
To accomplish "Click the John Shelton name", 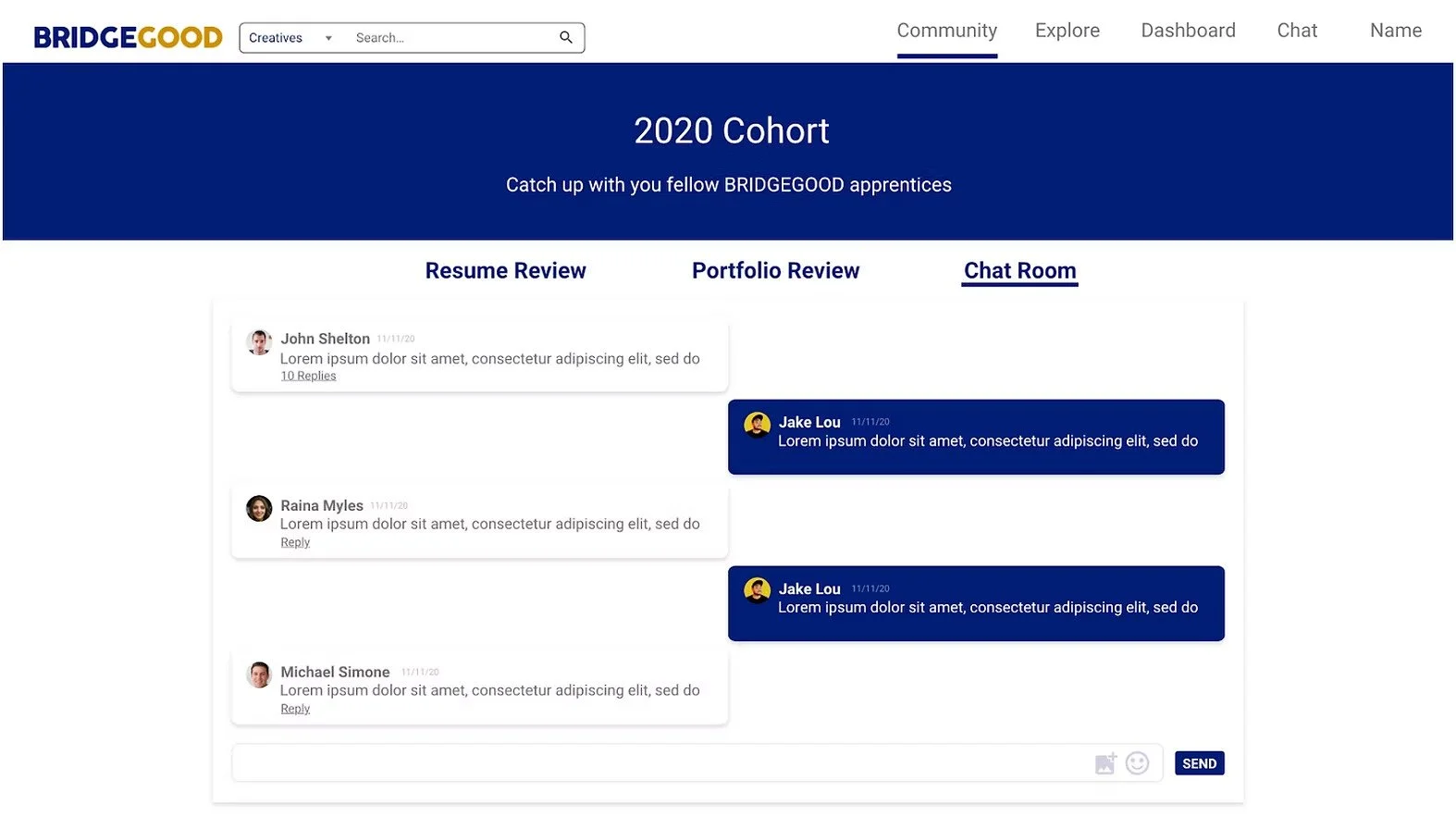I will pos(325,339).
